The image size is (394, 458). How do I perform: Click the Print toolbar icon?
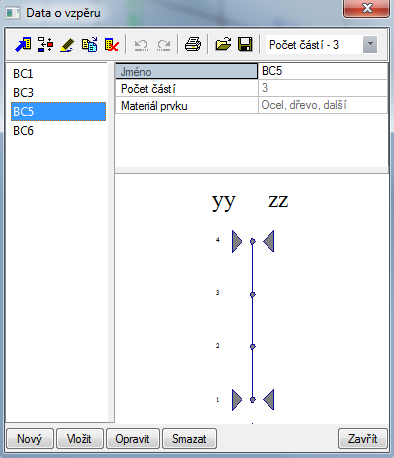coord(193,44)
